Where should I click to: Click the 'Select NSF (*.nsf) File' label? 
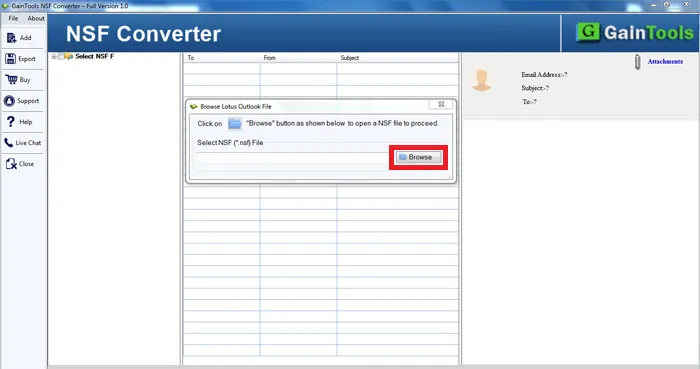[230, 143]
